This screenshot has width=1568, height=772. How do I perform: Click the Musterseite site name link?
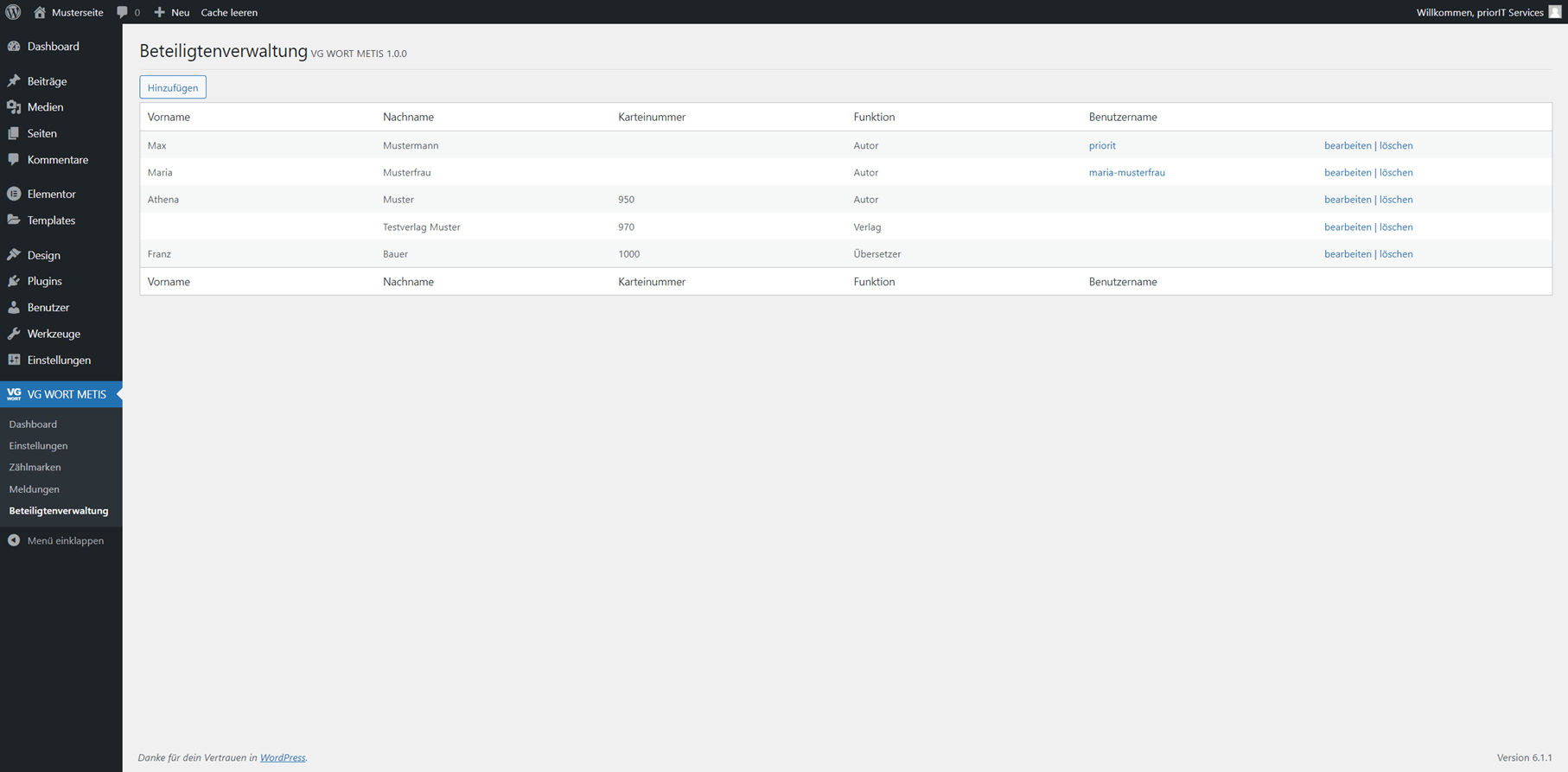click(77, 12)
